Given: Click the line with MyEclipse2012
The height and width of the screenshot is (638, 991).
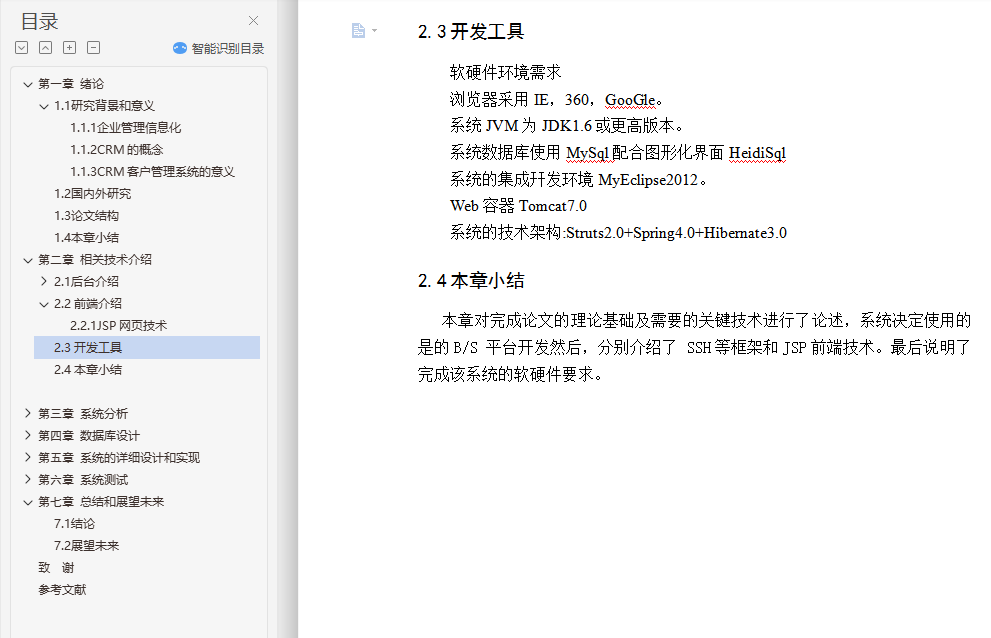Looking at the screenshot, I should 578,180.
